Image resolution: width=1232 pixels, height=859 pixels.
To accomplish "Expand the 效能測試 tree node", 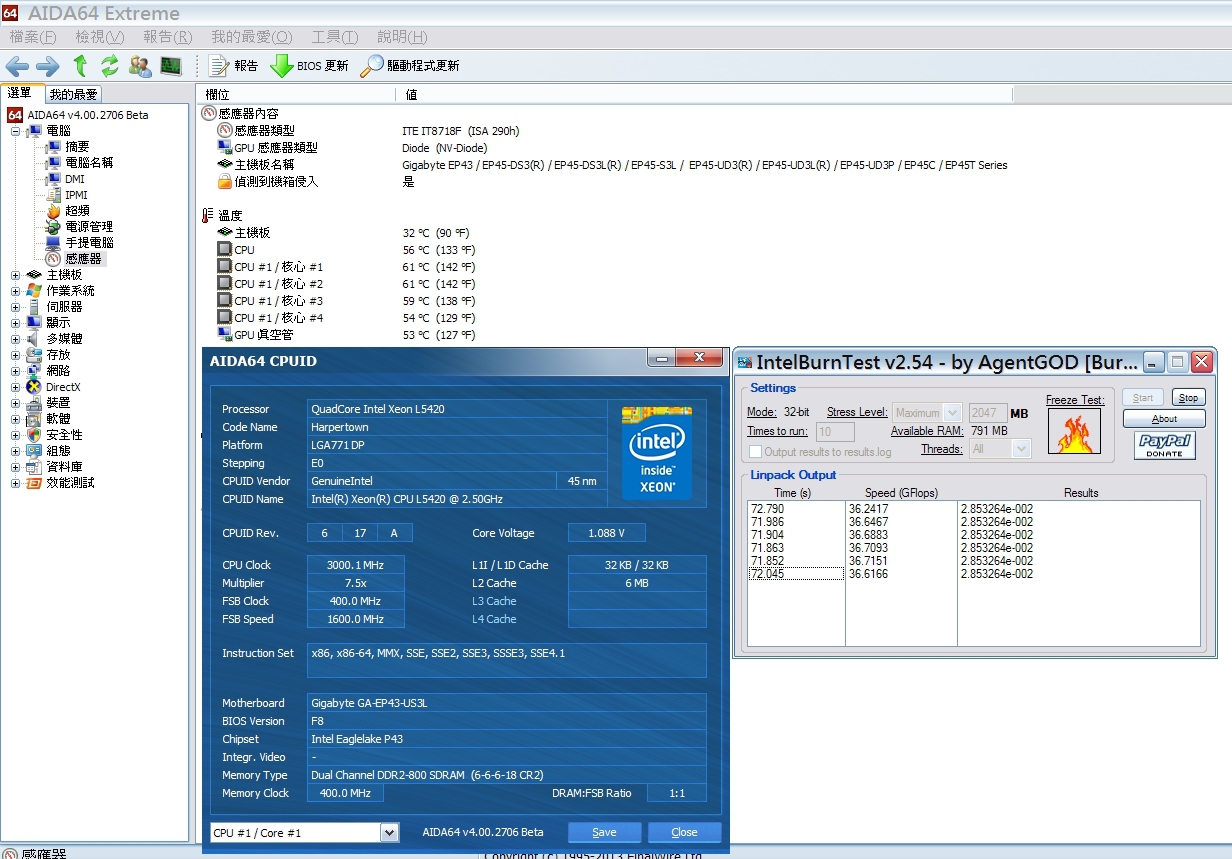I will pos(15,483).
